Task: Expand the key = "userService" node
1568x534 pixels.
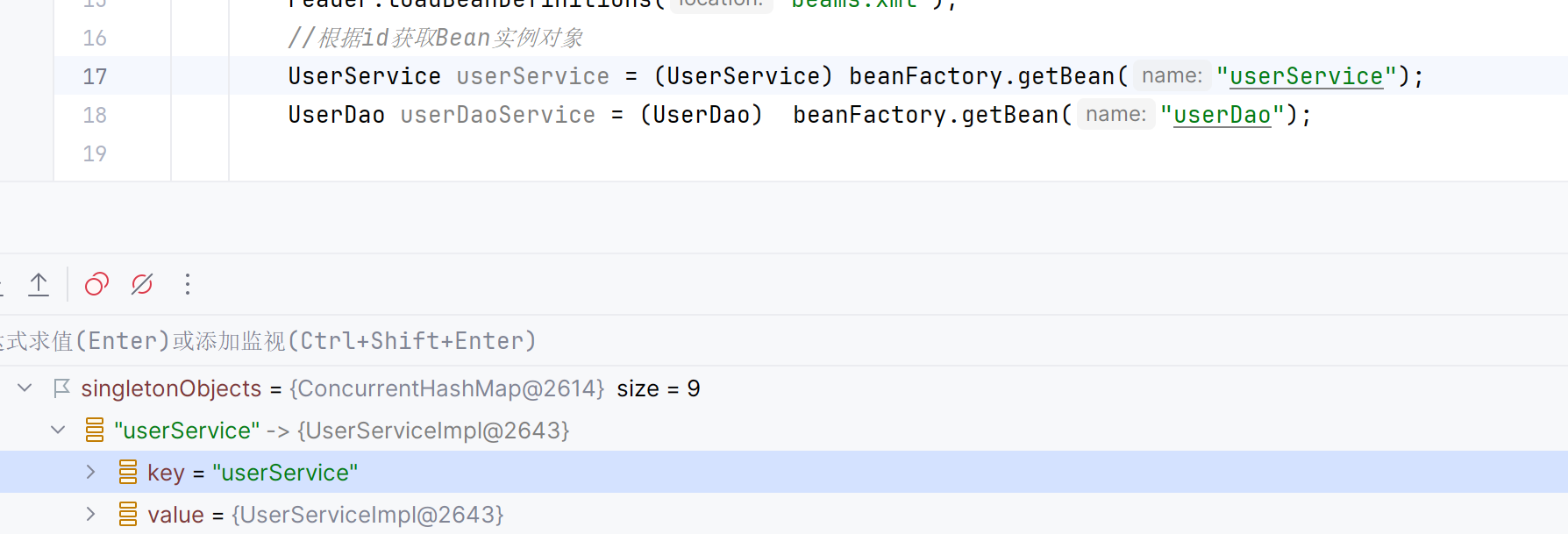Action: point(90,473)
